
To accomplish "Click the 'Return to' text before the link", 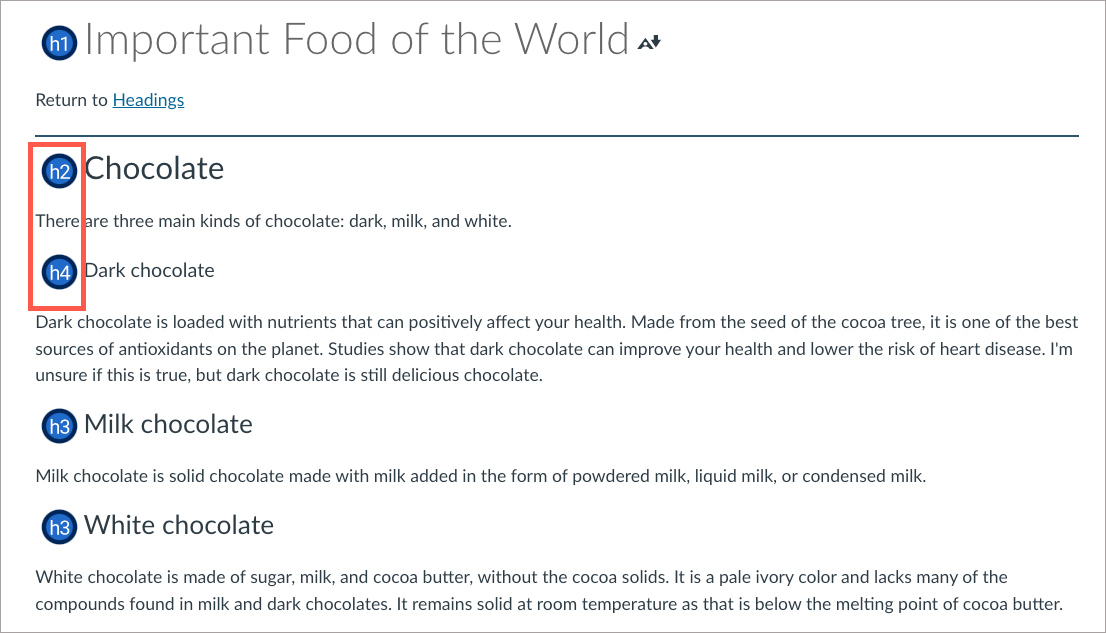I will coord(71,100).
